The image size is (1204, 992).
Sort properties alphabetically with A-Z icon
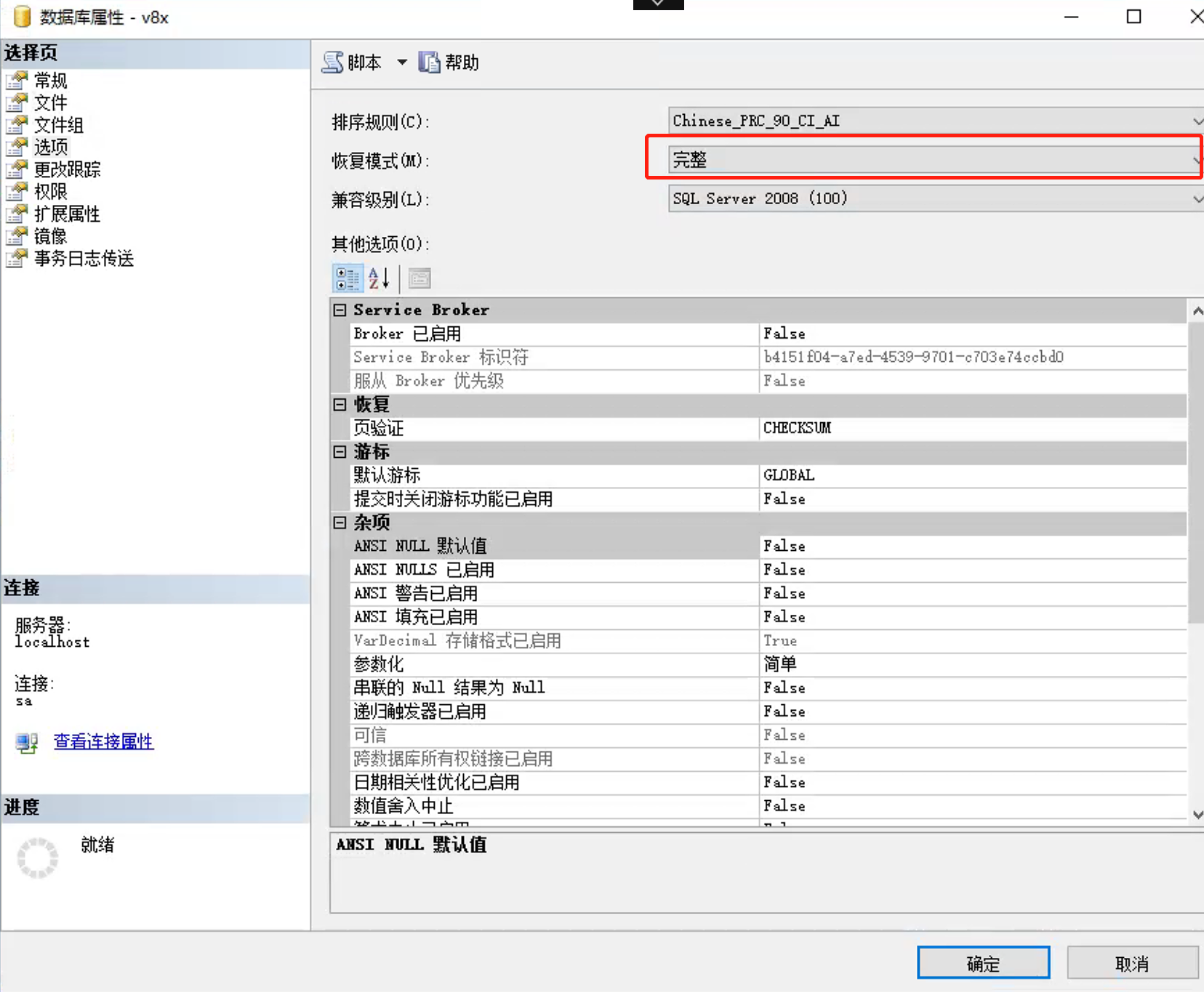coord(379,278)
